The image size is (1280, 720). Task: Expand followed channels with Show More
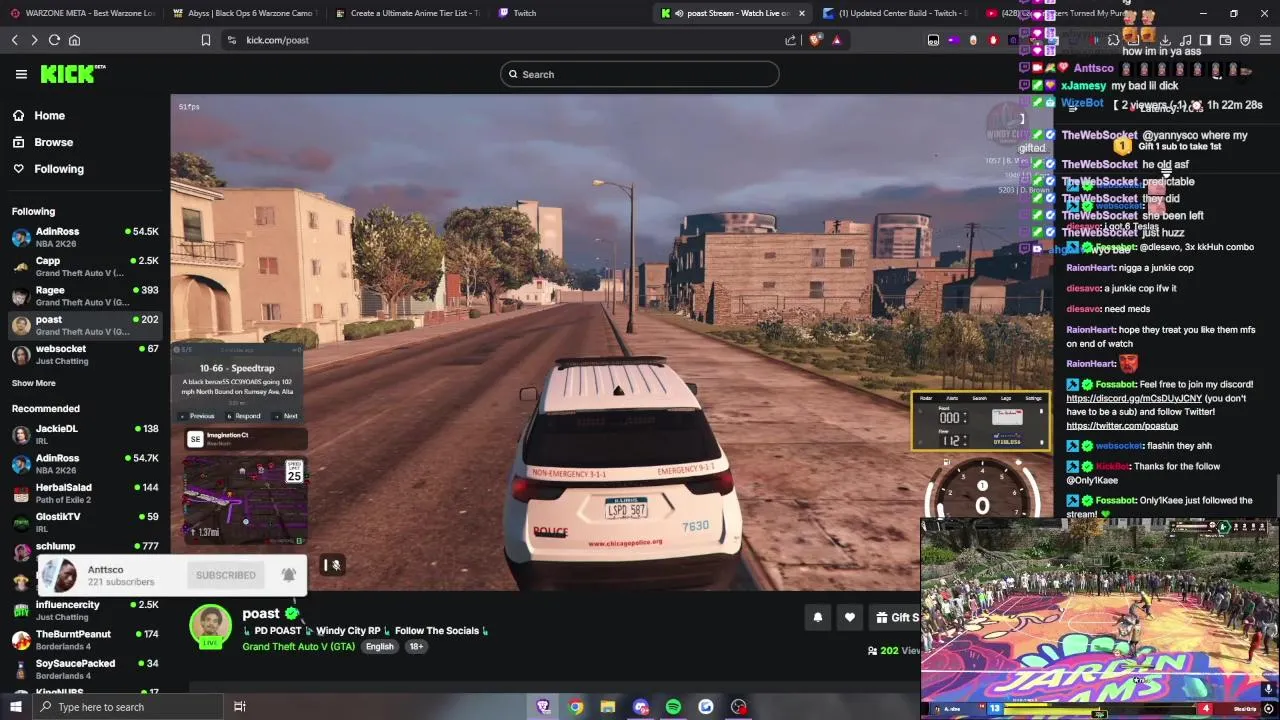(34, 383)
